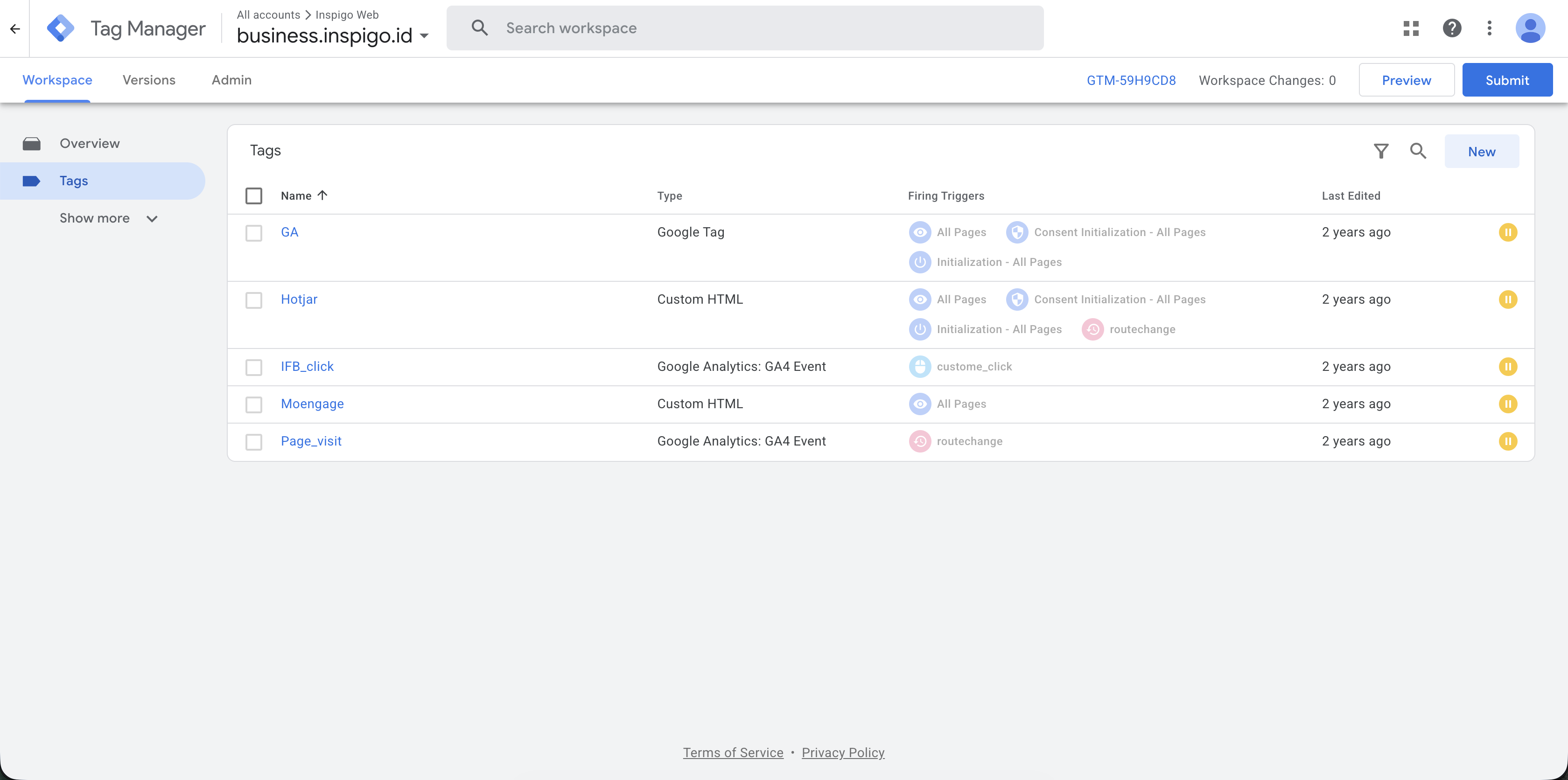
Task: Click paused status icon for Page_visit tag
Action: (1508, 441)
